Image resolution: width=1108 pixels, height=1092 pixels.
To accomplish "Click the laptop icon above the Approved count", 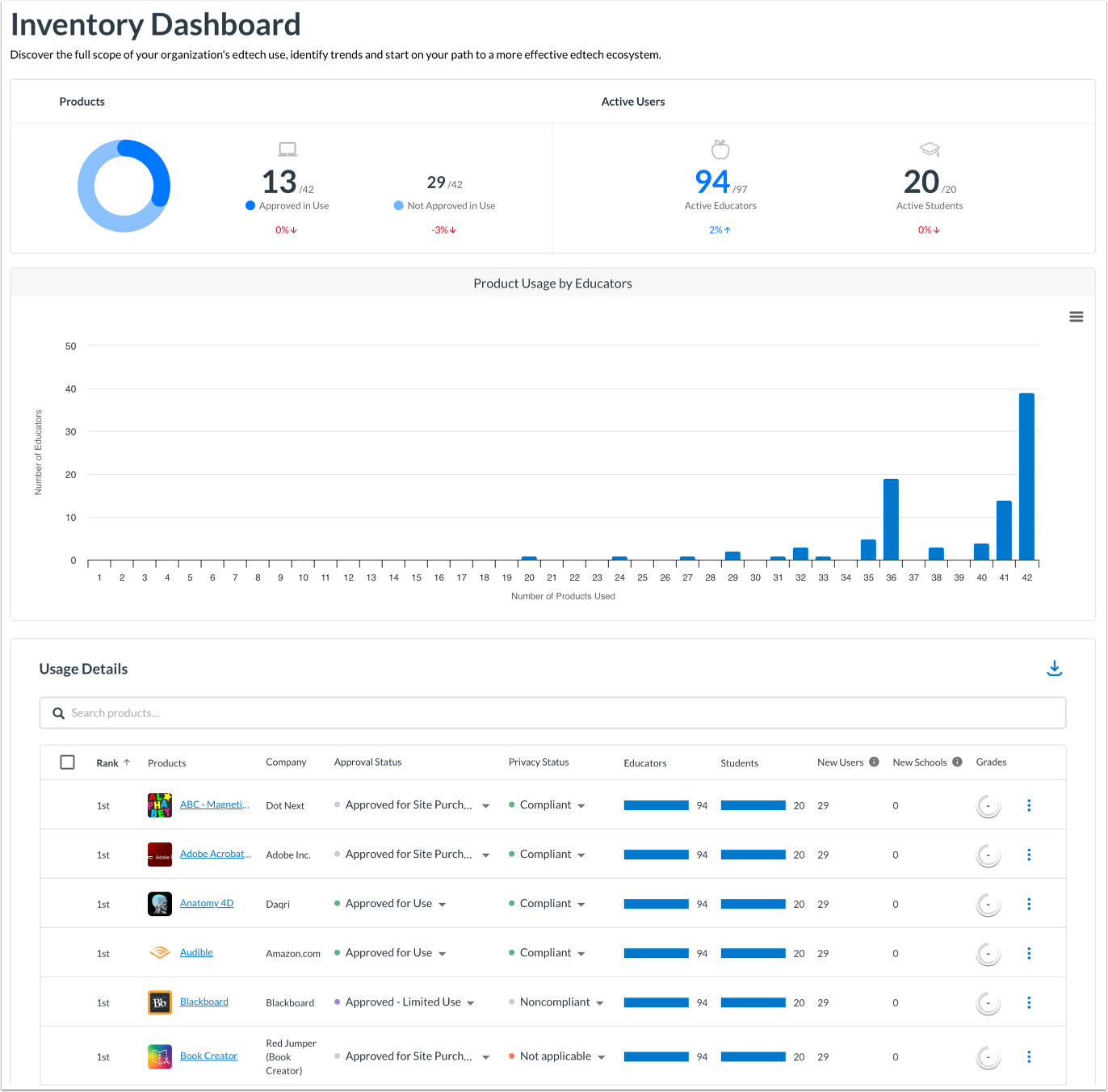I will 287,149.
